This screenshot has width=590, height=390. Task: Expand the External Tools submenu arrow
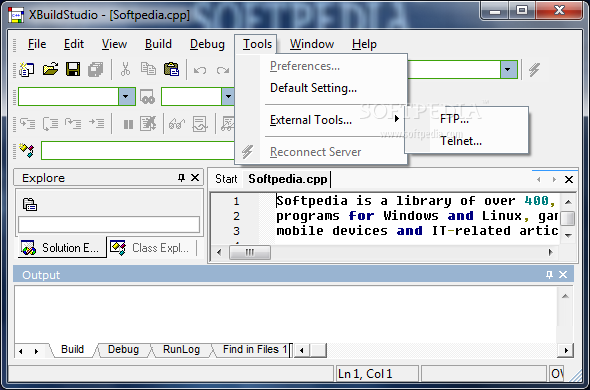(x=397, y=119)
